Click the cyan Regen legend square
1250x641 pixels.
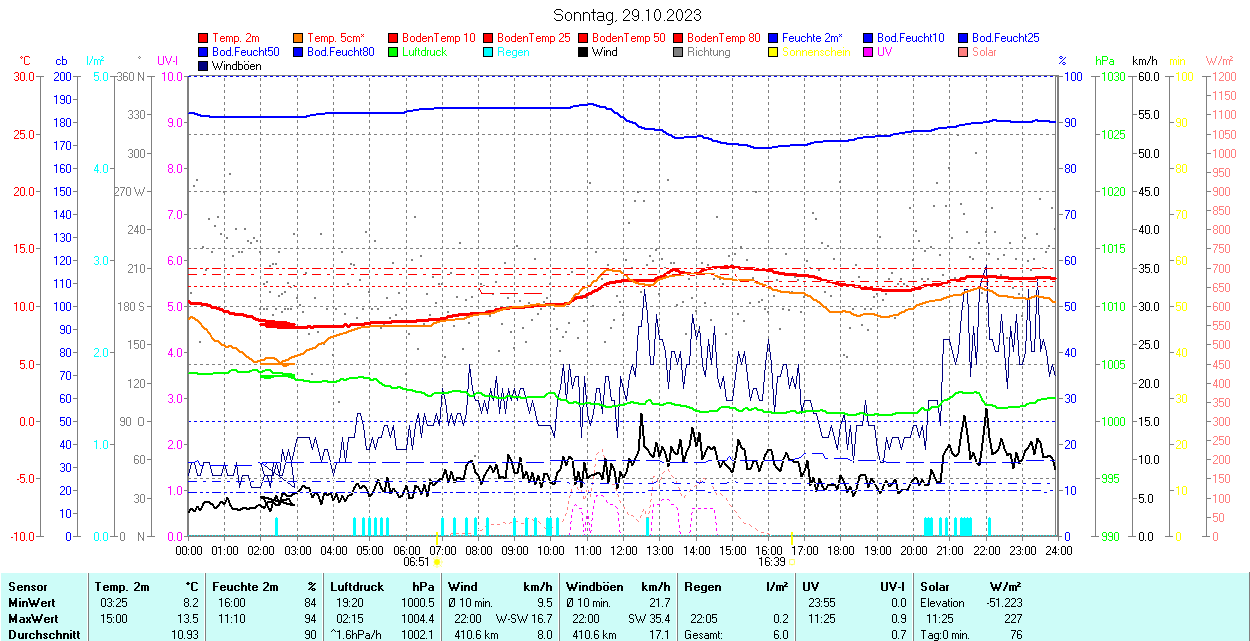pyautogui.click(x=489, y=52)
